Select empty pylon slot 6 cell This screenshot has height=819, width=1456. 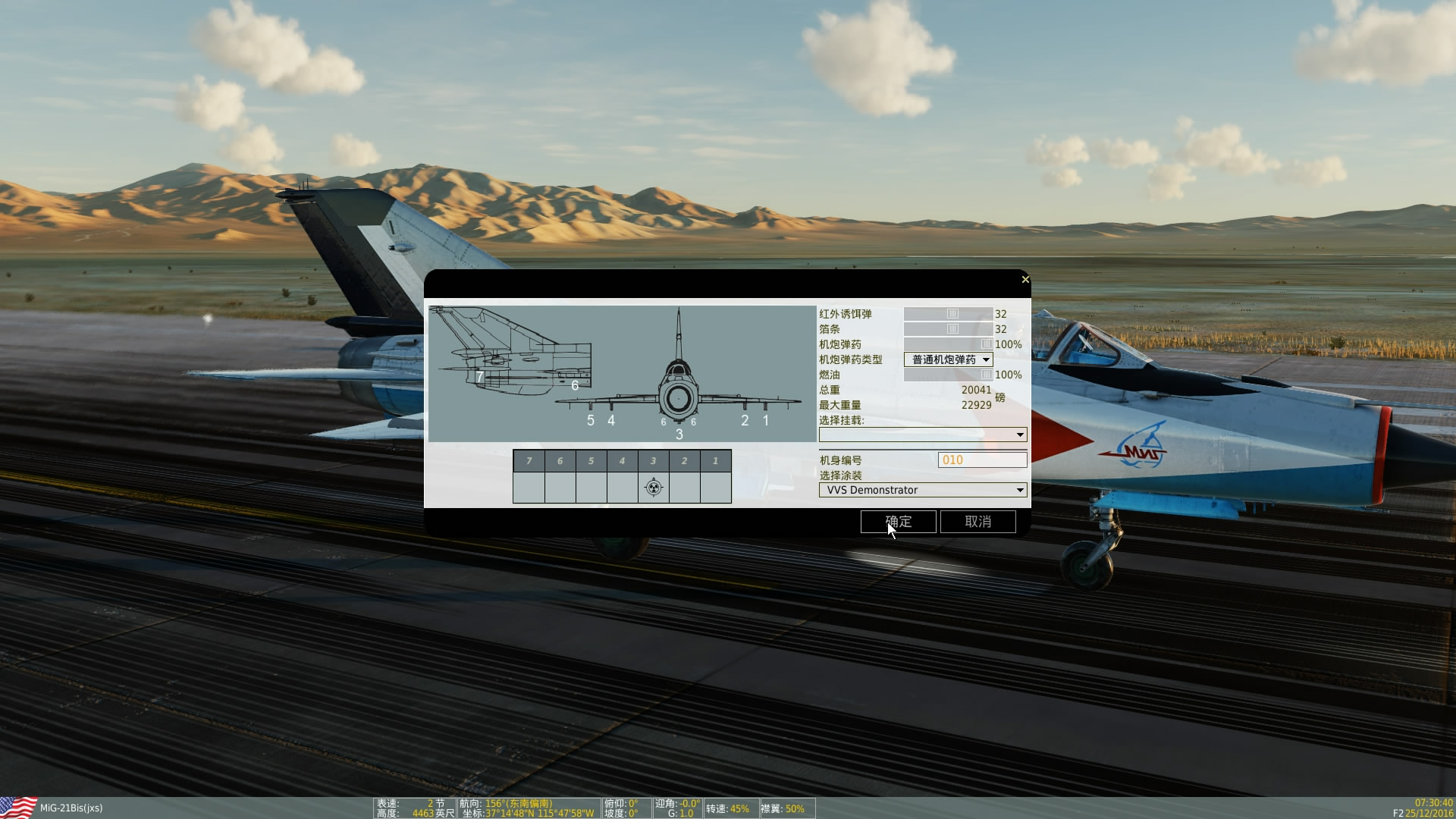tap(560, 488)
